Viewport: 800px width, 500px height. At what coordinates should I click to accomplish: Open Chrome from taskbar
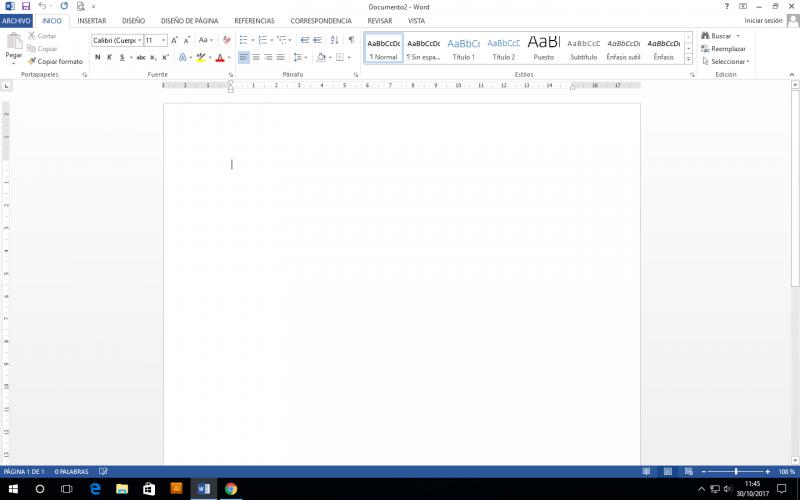(x=231, y=489)
